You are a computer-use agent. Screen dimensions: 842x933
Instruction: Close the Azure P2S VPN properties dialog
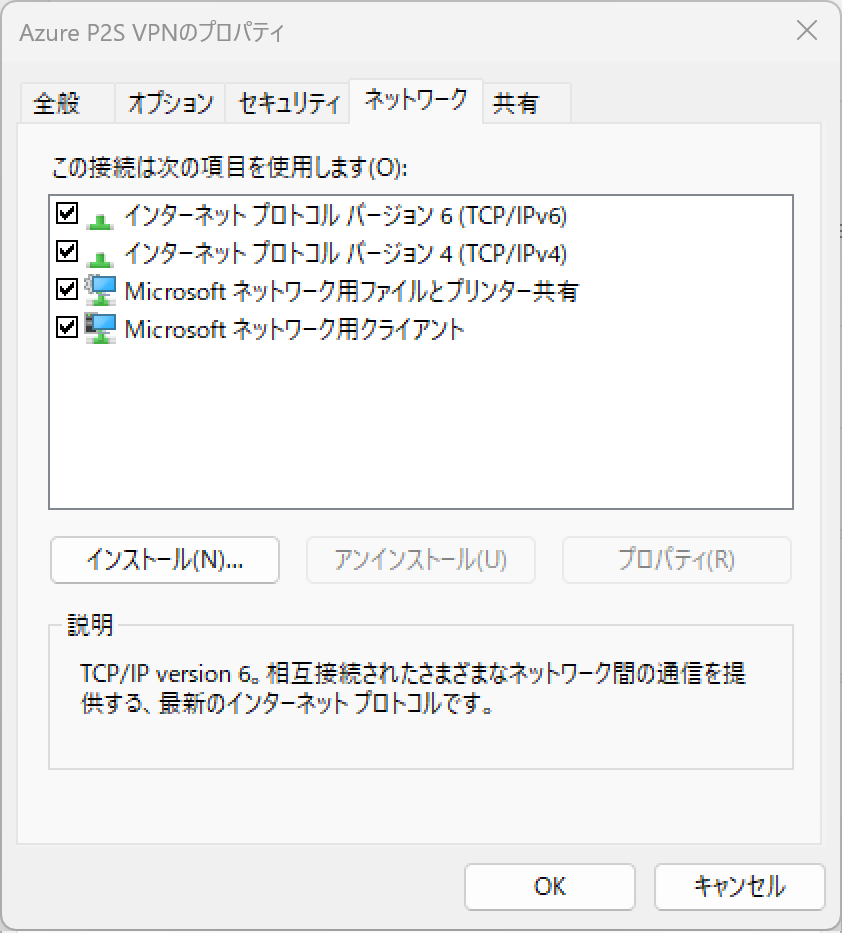tap(807, 30)
